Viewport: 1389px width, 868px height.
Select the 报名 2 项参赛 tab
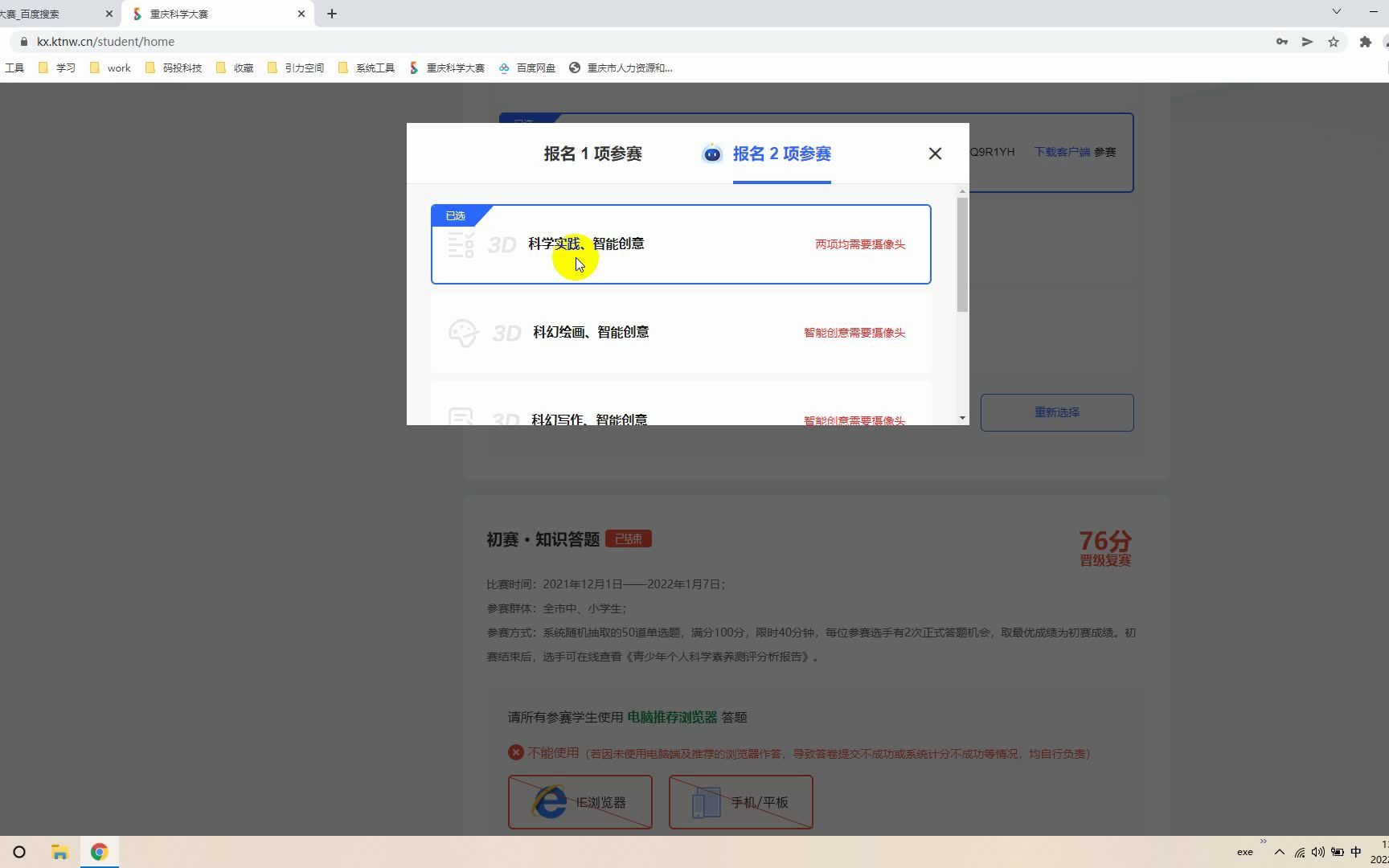point(781,154)
